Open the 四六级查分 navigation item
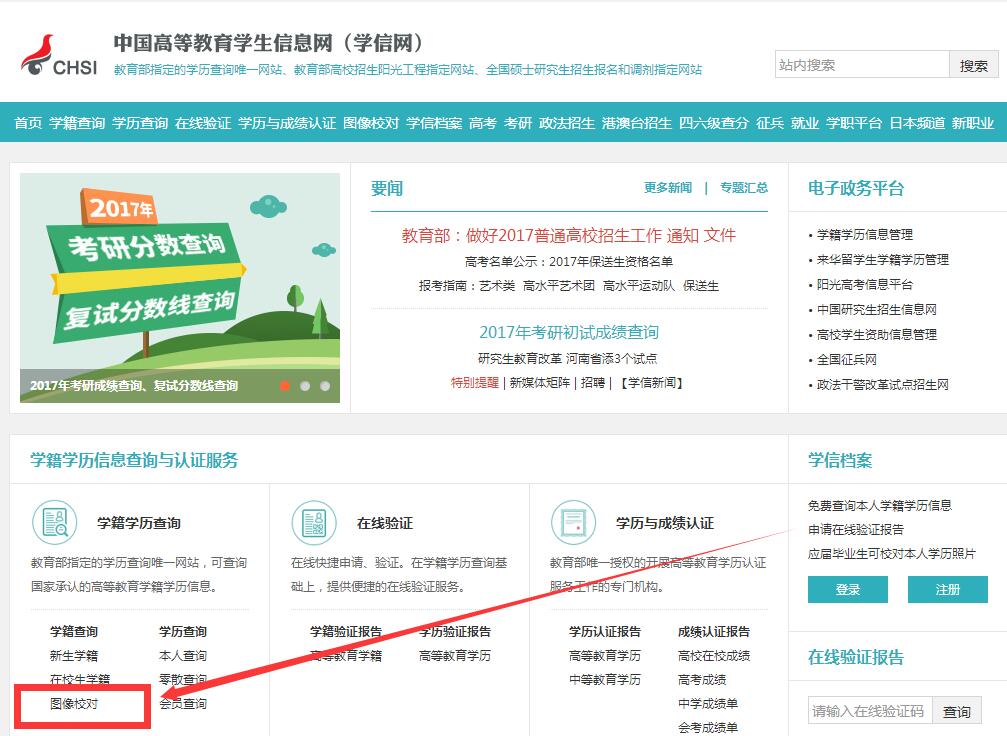This screenshot has height=736, width=1007. [x=714, y=123]
